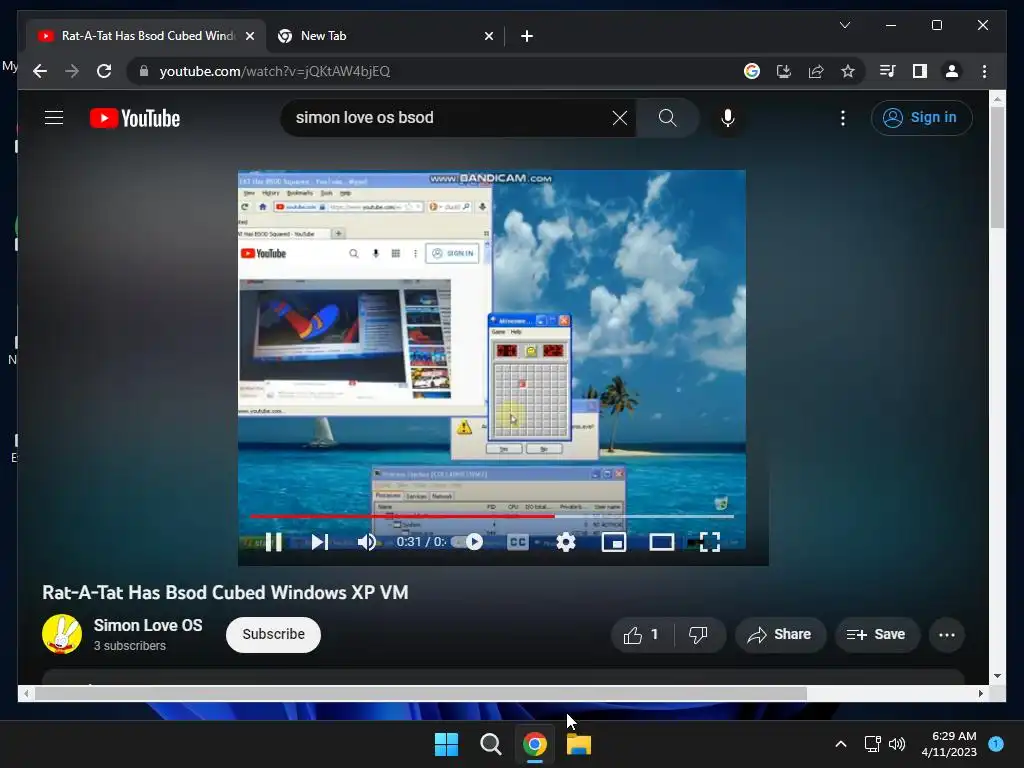Toggle closed captions
The image size is (1024, 768).
click(x=518, y=542)
